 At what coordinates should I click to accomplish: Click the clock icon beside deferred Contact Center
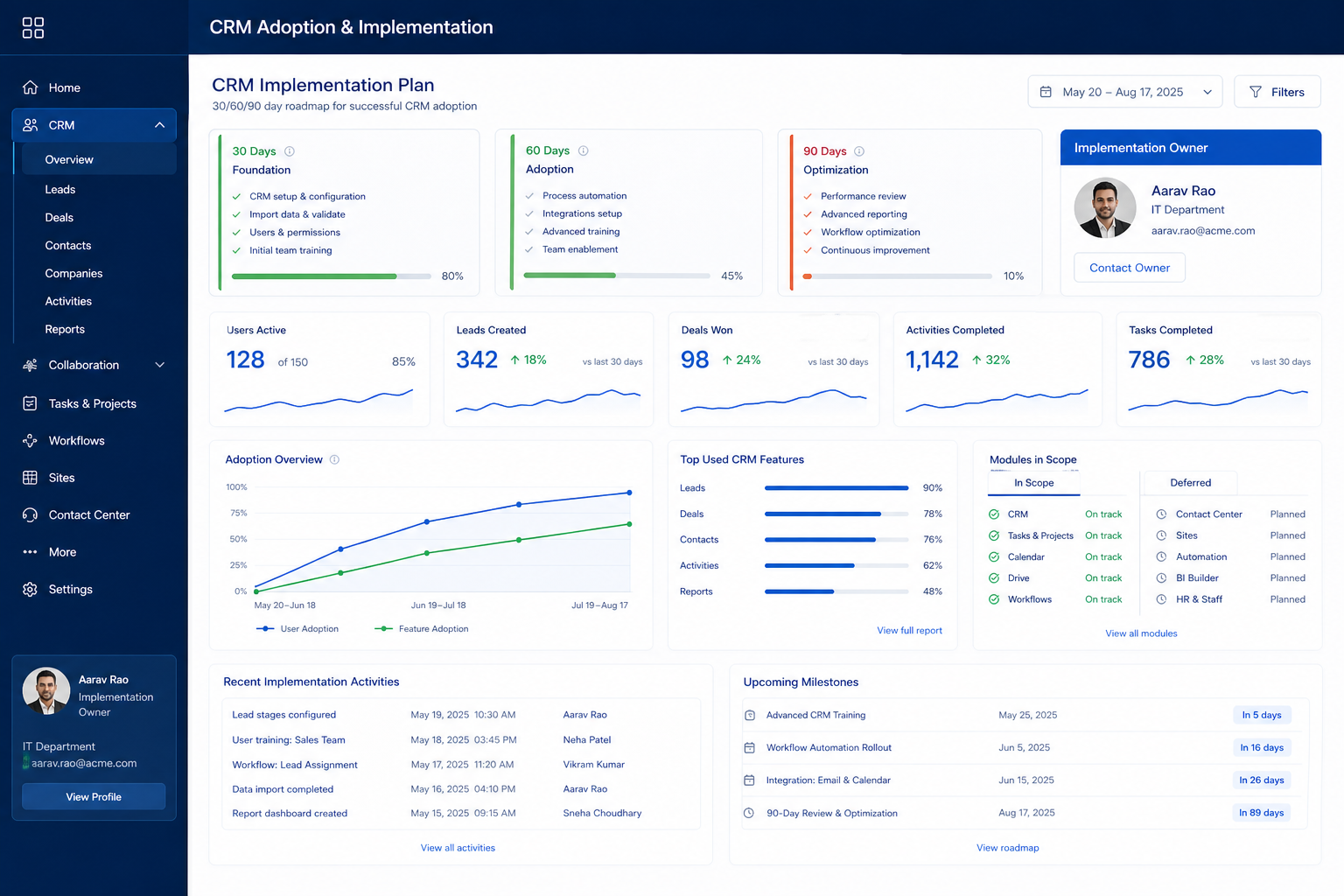[x=1161, y=514]
